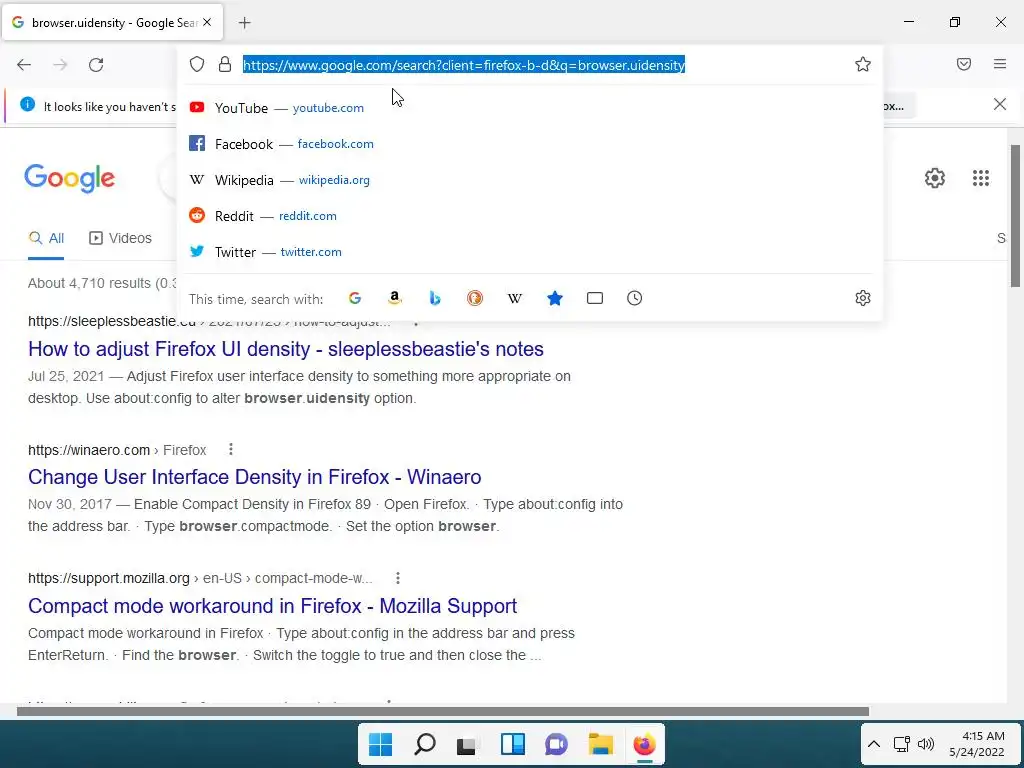Image resolution: width=1024 pixels, height=768 pixels.
Task: Go back with the back arrow
Action: pyautogui.click(x=24, y=65)
